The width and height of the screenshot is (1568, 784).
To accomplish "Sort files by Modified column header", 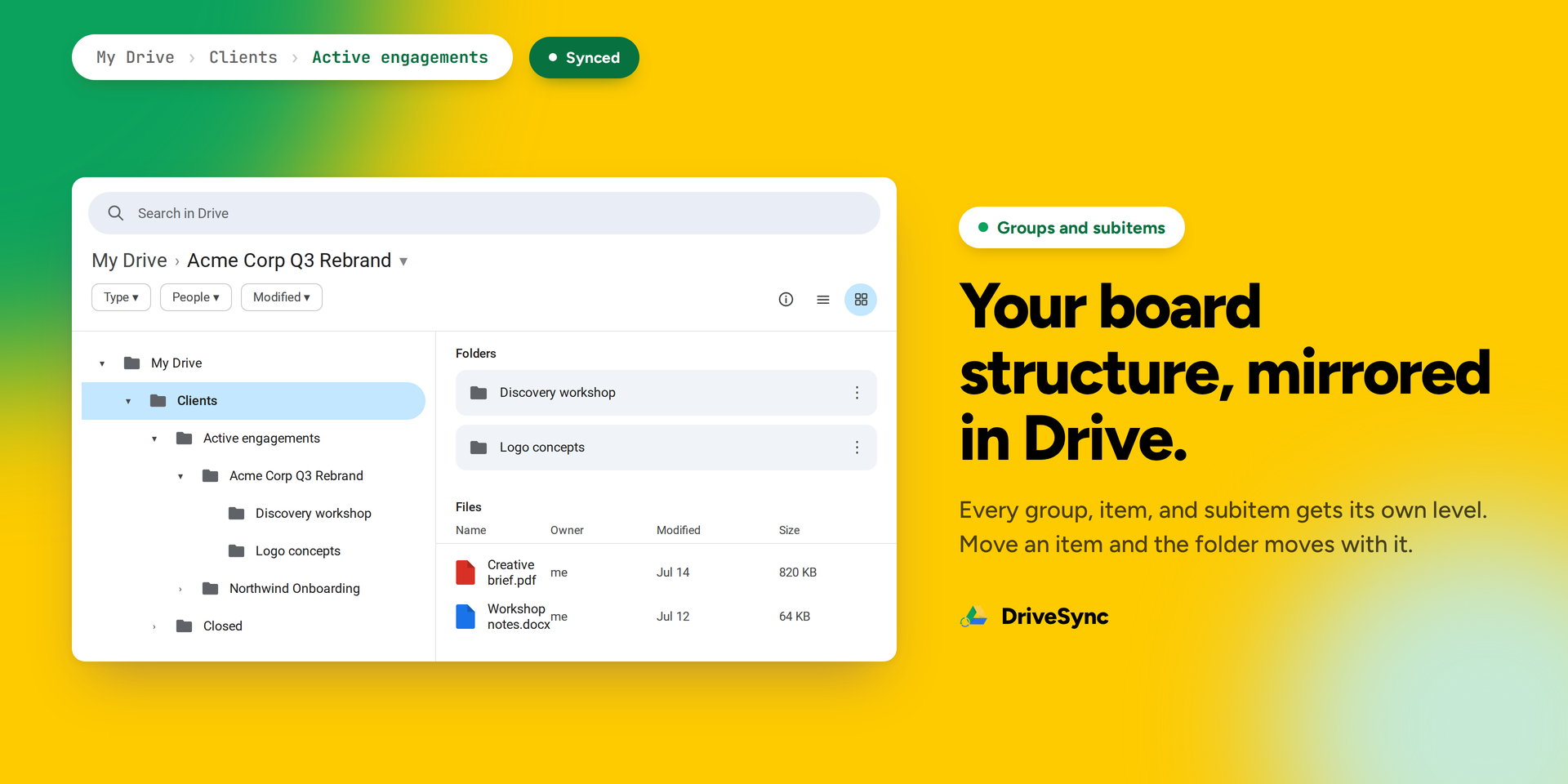I will pos(679,530).
